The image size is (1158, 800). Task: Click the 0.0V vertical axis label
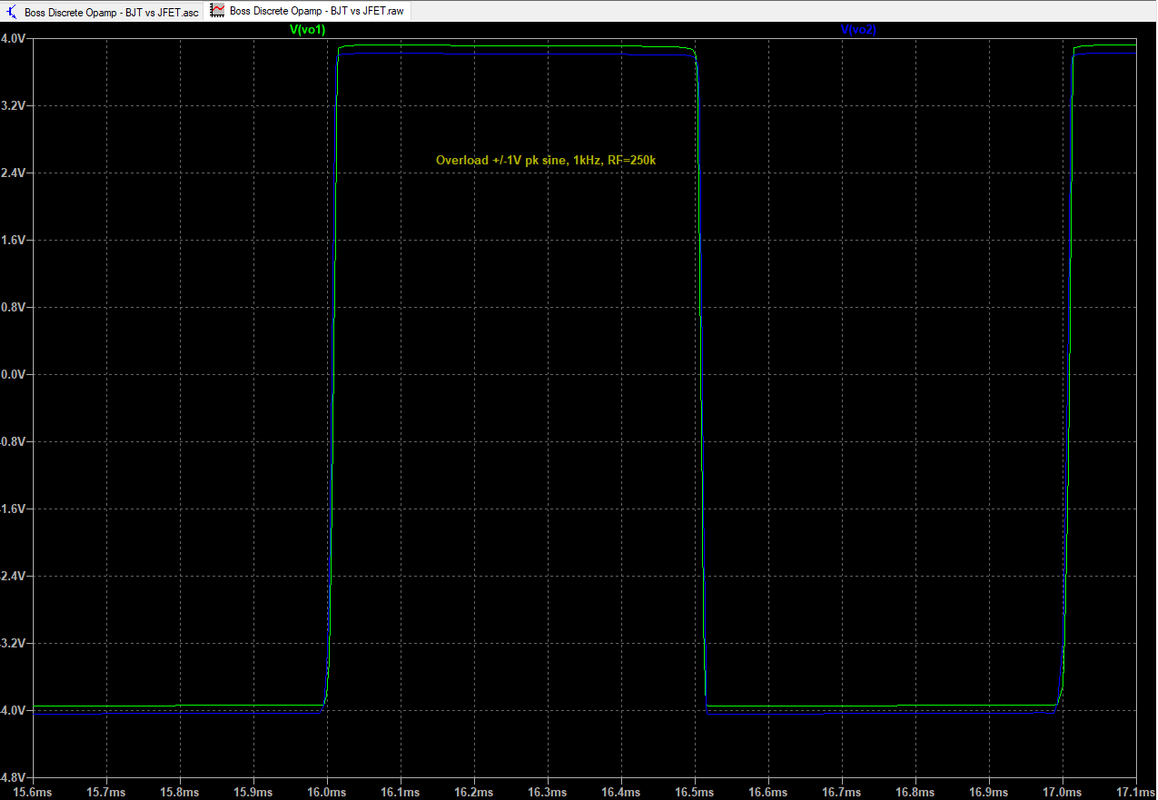click(13, 375)
